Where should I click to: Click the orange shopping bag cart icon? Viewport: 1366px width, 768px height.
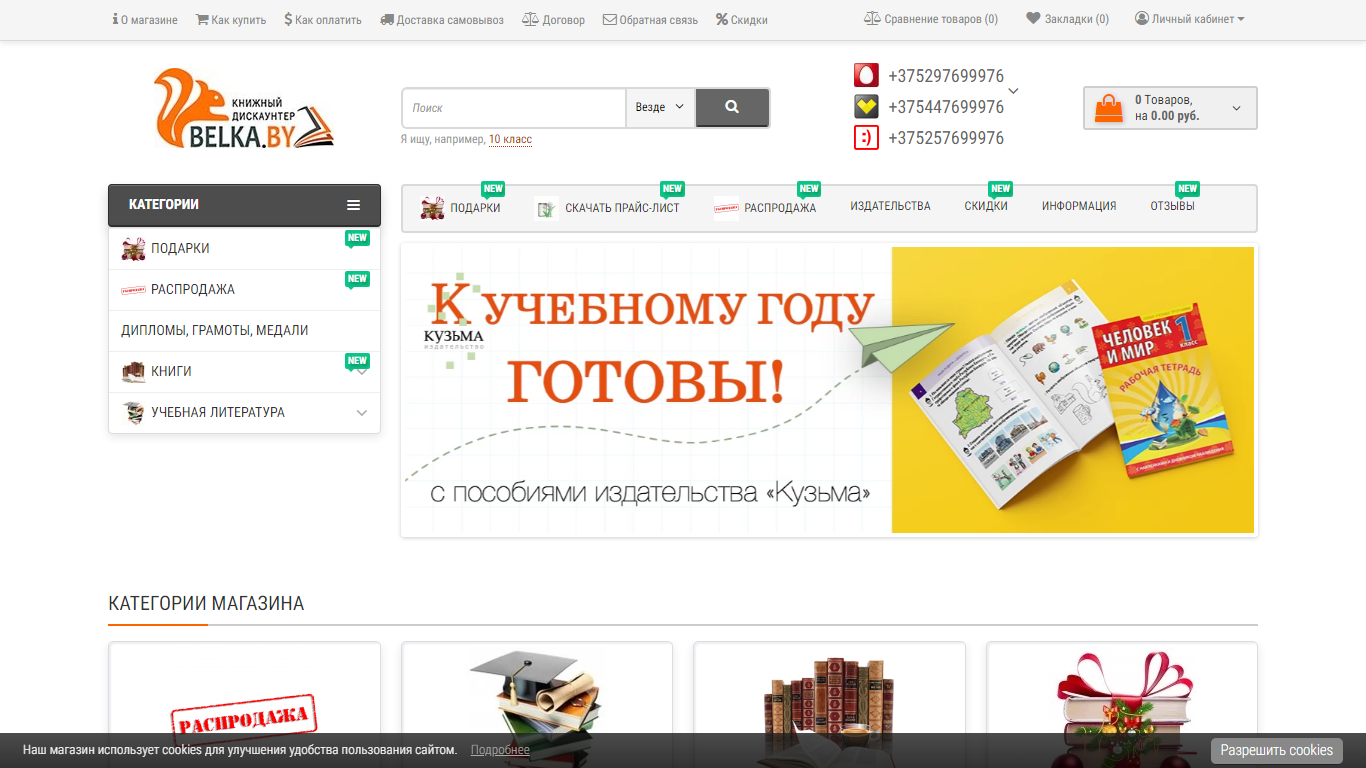1109,108
